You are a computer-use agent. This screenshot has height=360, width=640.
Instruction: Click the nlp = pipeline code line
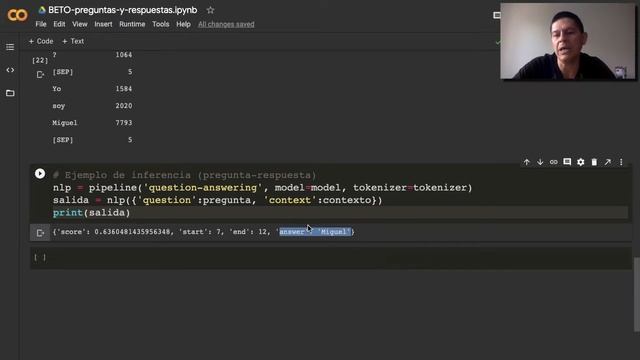tap(262, 188)
